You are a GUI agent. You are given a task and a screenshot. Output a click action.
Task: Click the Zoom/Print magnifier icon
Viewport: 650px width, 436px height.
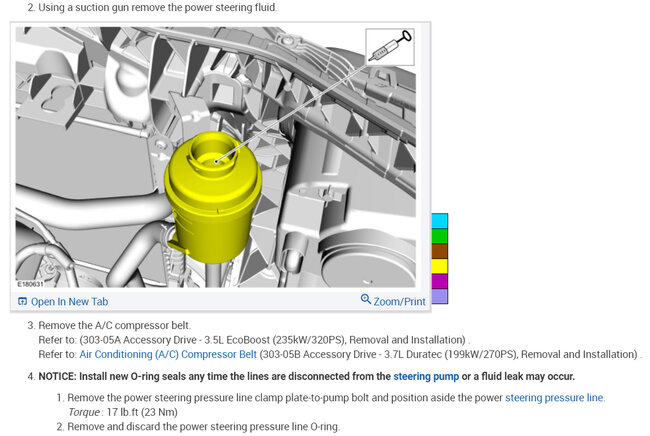coord(366,299)
